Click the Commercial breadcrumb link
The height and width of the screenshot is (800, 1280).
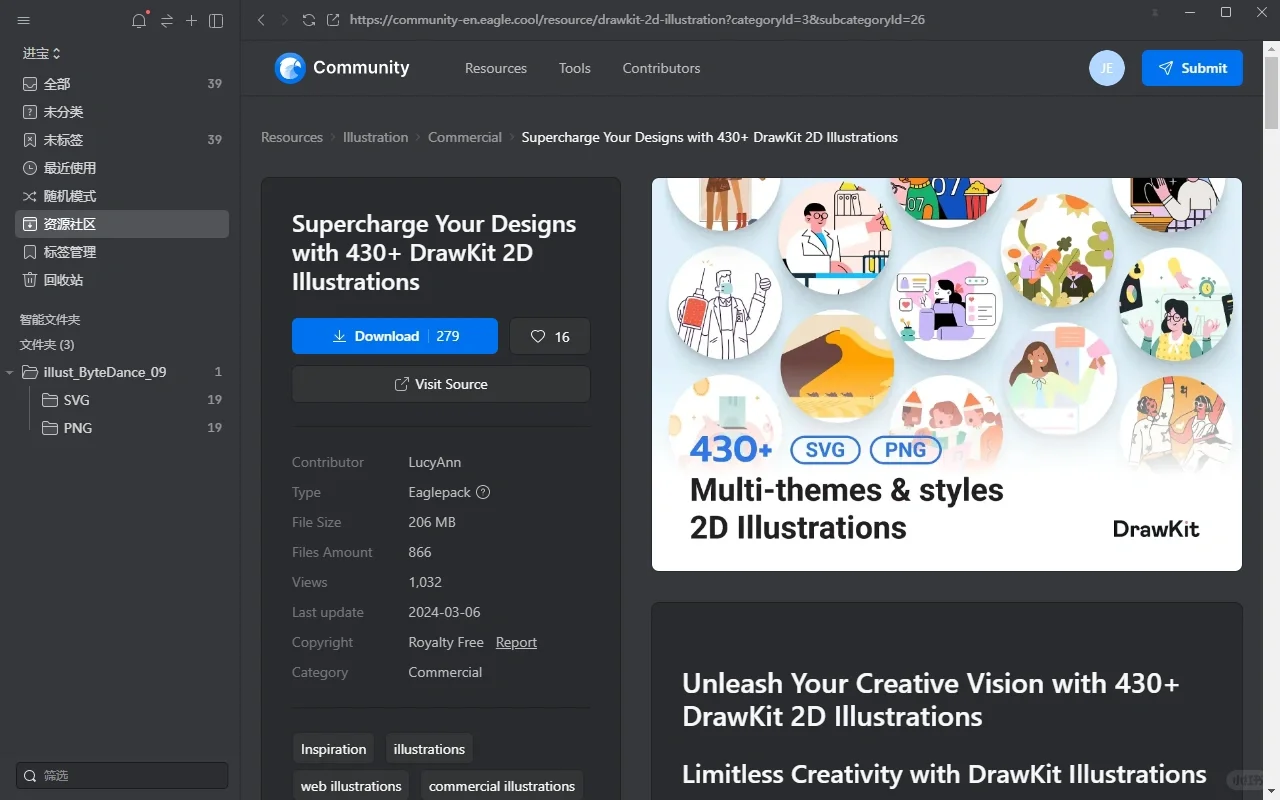point(465,137)
